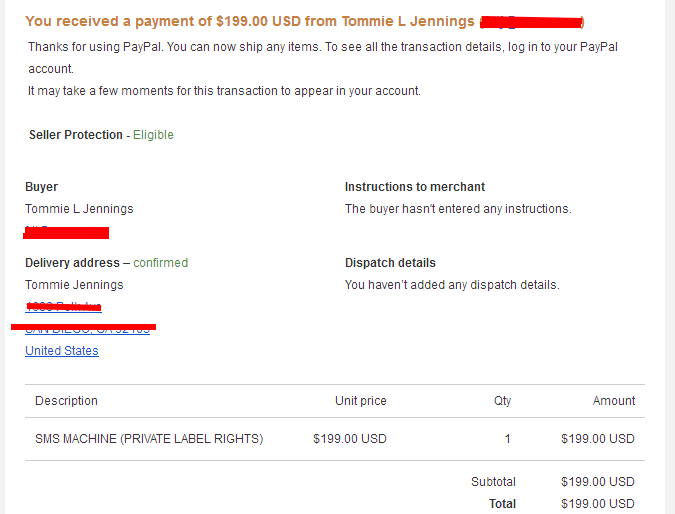Click the SMS MACHINE item description
The height and width of the screenshot is (514, 675).
click(x=149, y=439)
